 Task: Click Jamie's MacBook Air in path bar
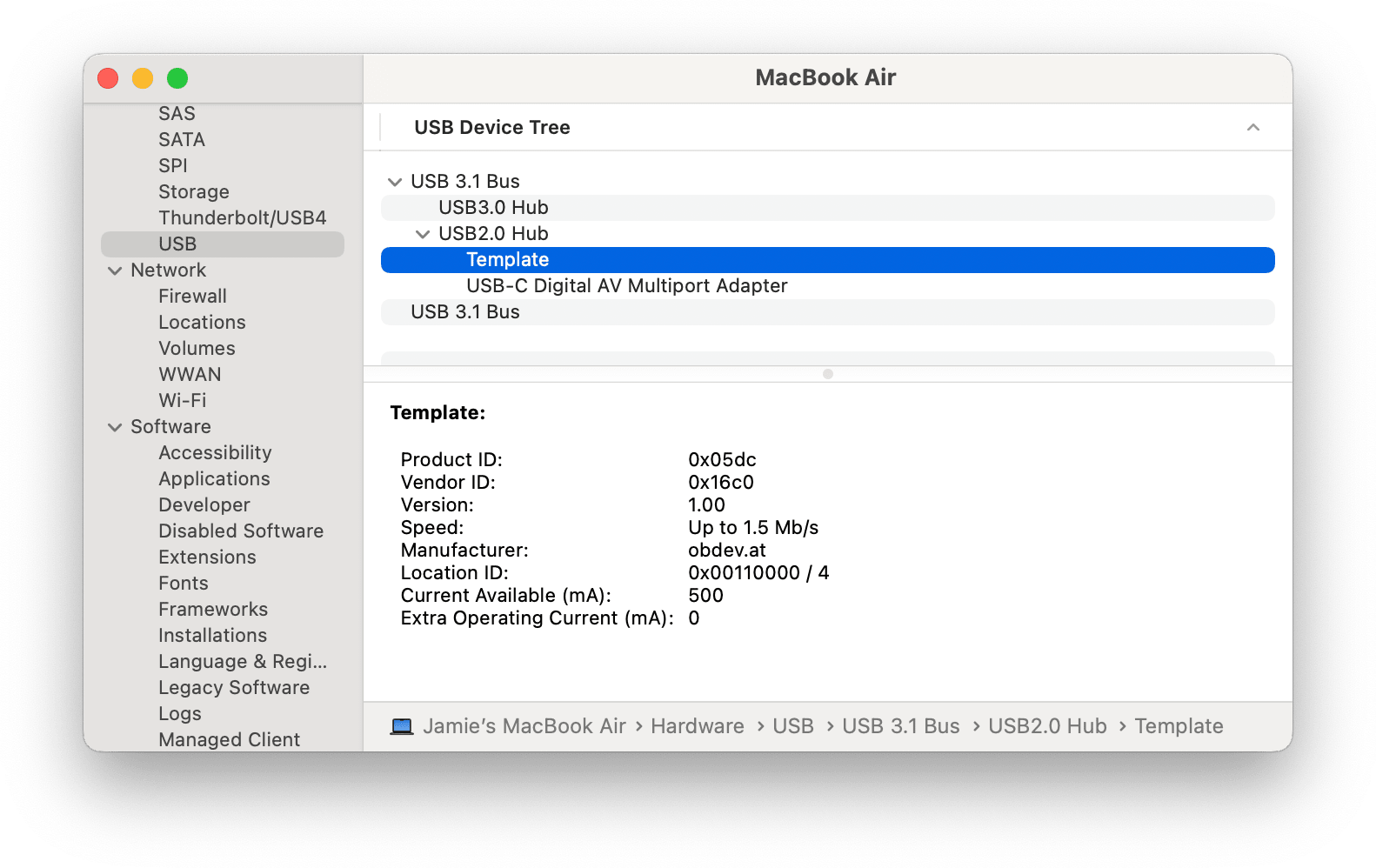(524, 726)
